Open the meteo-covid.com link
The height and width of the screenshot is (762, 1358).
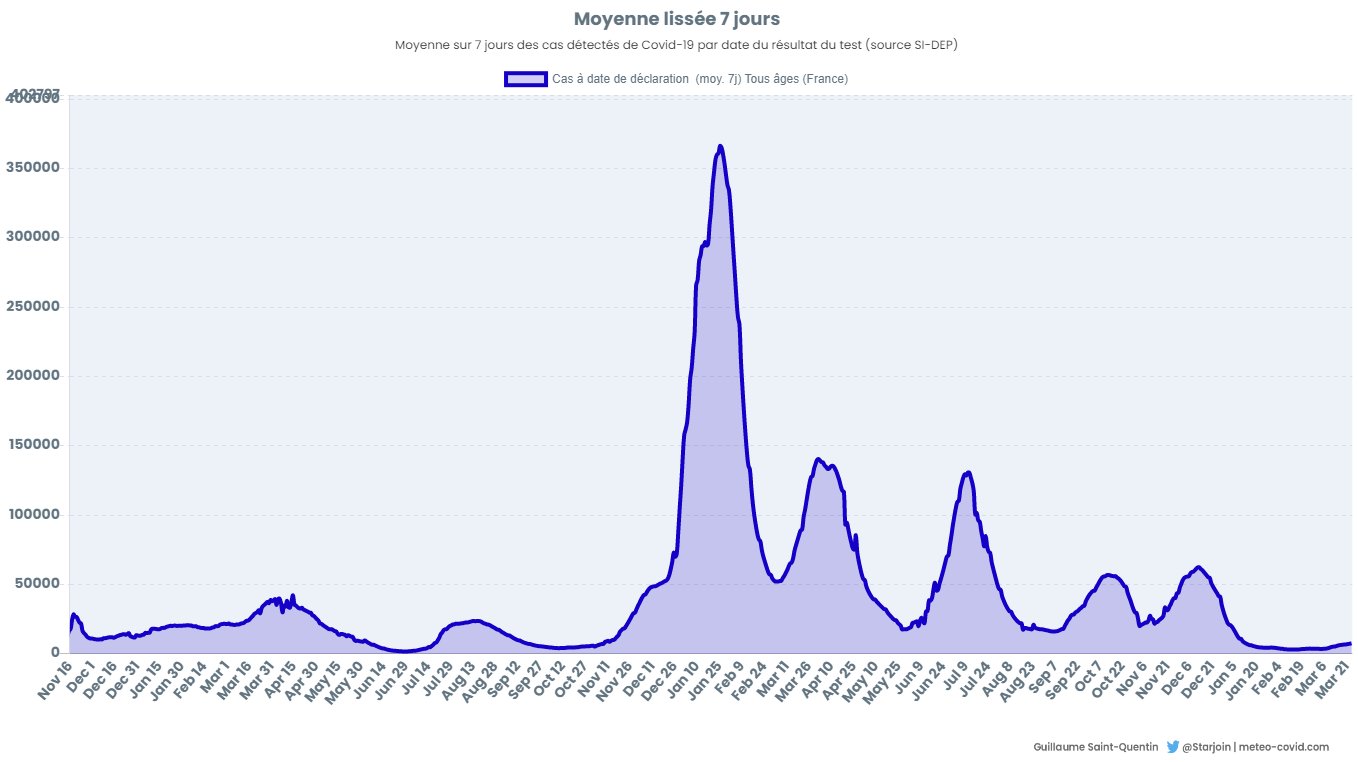1284,747
